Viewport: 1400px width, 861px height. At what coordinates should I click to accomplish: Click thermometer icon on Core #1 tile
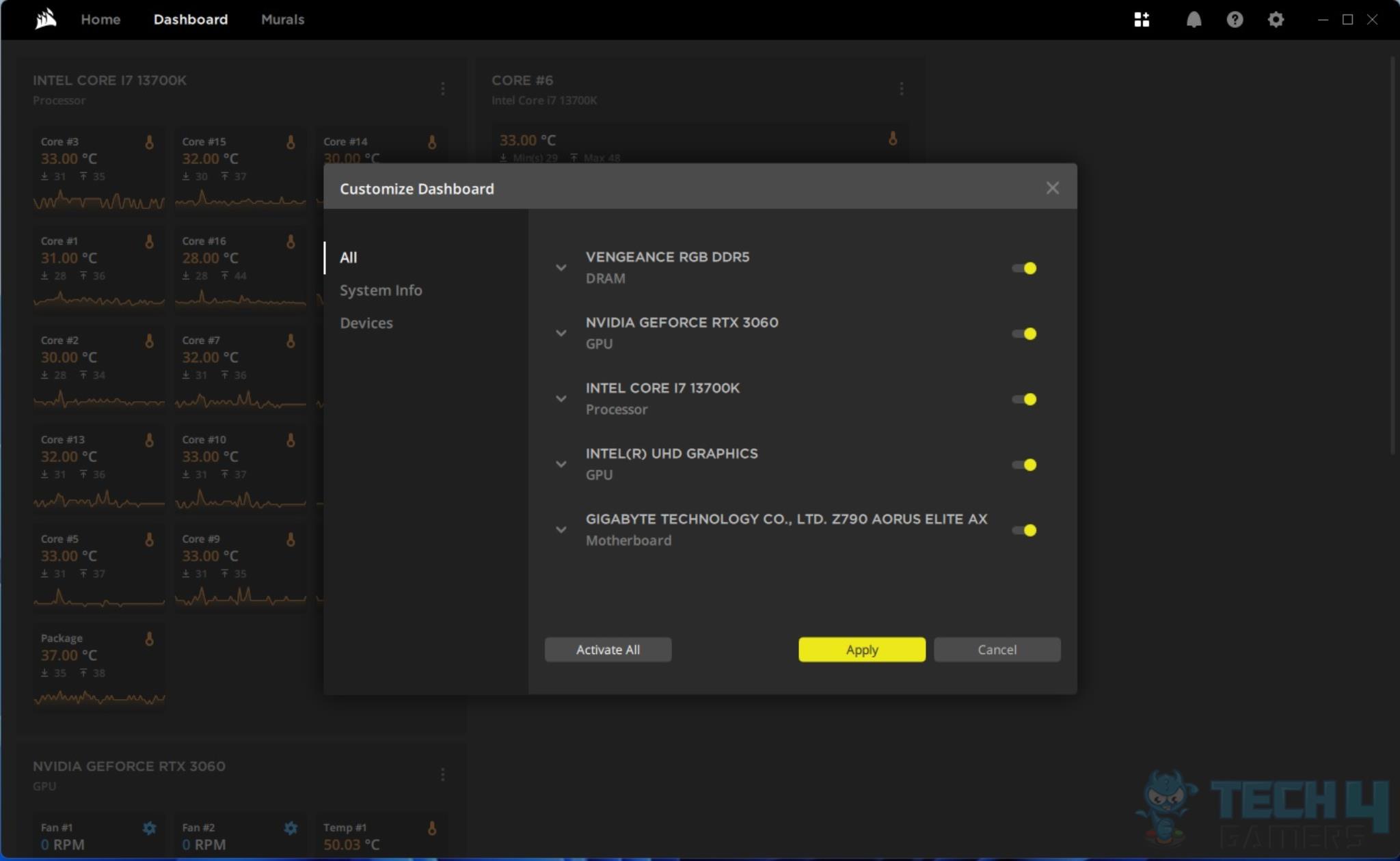click(x=149, y=241)
